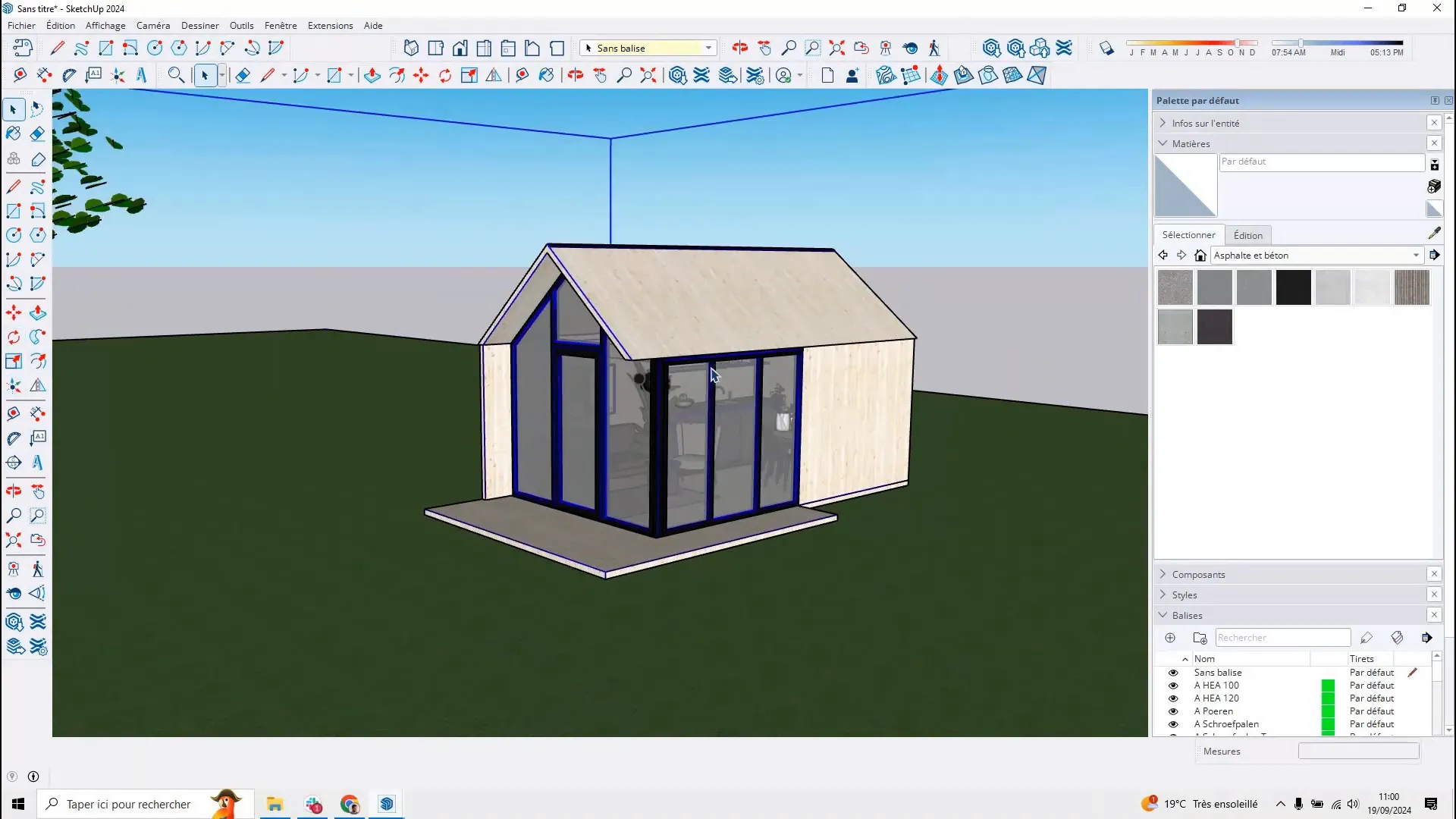Screen dimensions: 1456x819
Task: Open the sign-in account dropdown arrow
Action: [800, 75]
